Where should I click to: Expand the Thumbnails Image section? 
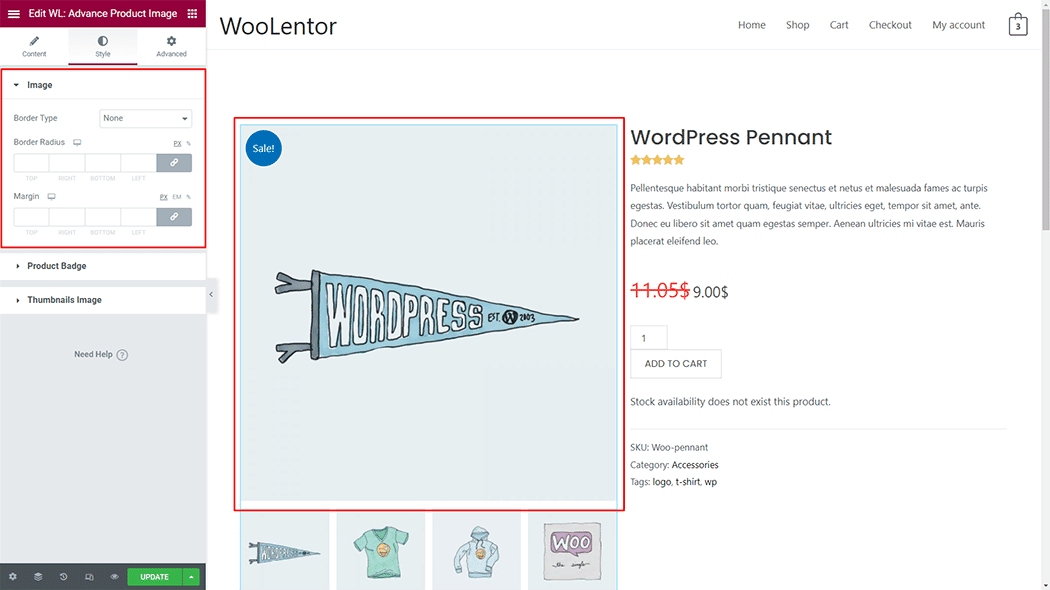[64, 300]
